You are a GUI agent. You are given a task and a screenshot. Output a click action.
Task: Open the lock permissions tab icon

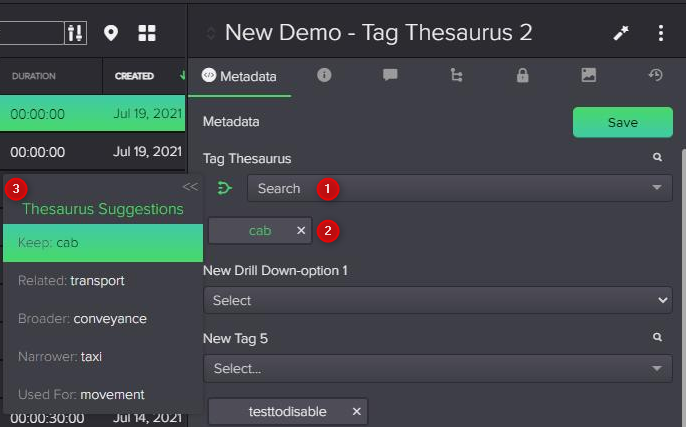522,76
